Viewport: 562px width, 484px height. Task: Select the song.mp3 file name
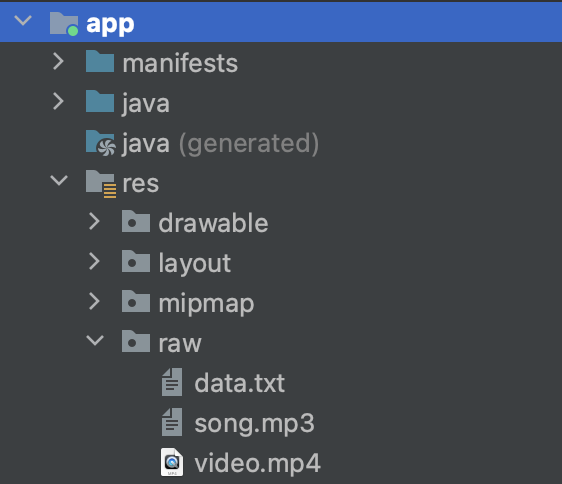point(254,424)
